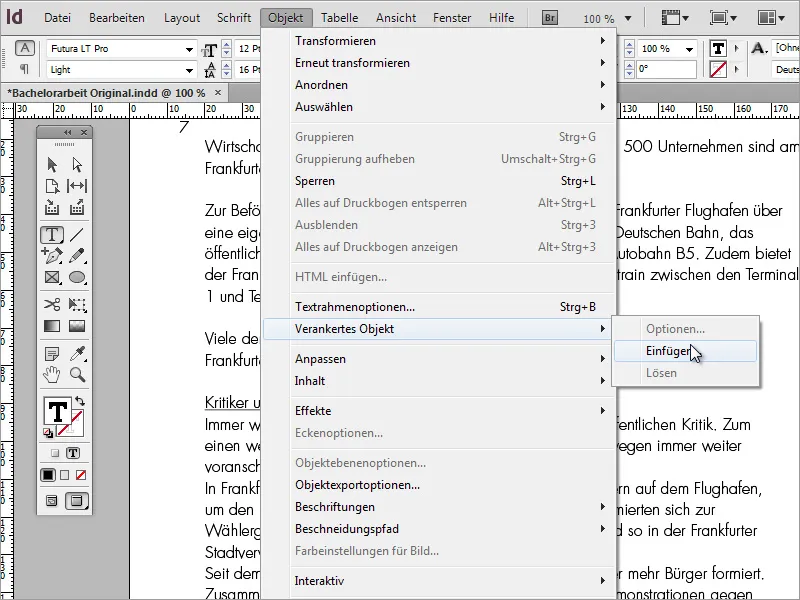Select the Hand tool
800x600 pixels.
pyautogui.click(x=52, y=375)
